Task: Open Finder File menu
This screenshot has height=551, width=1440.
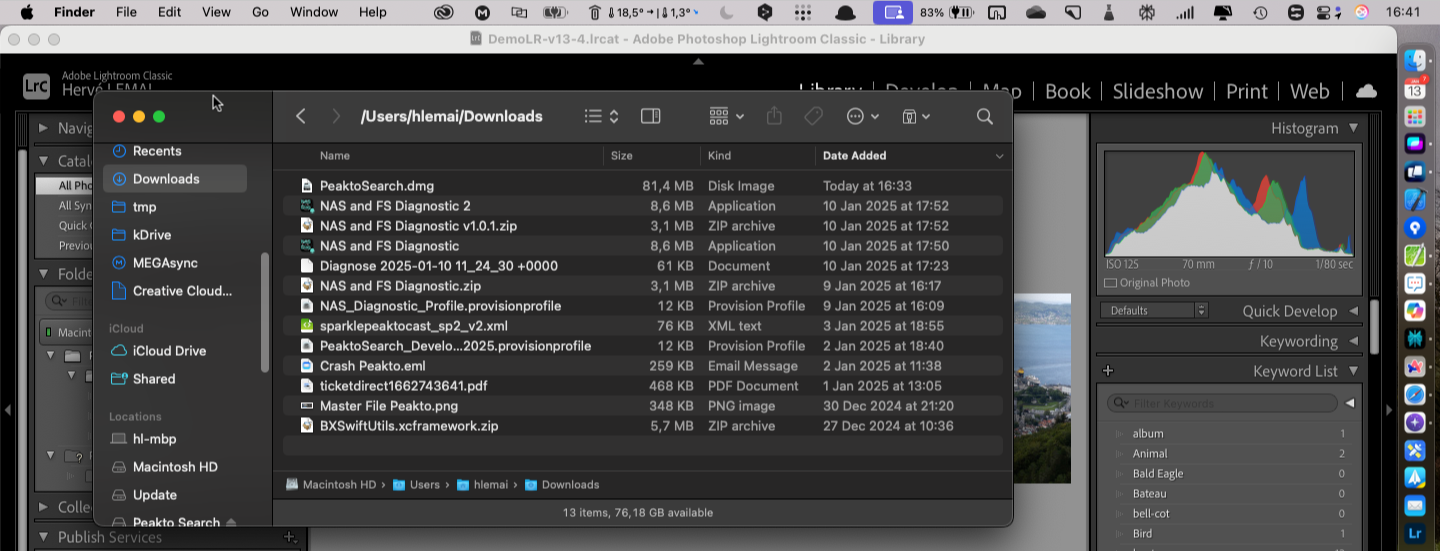Action: 126,12
